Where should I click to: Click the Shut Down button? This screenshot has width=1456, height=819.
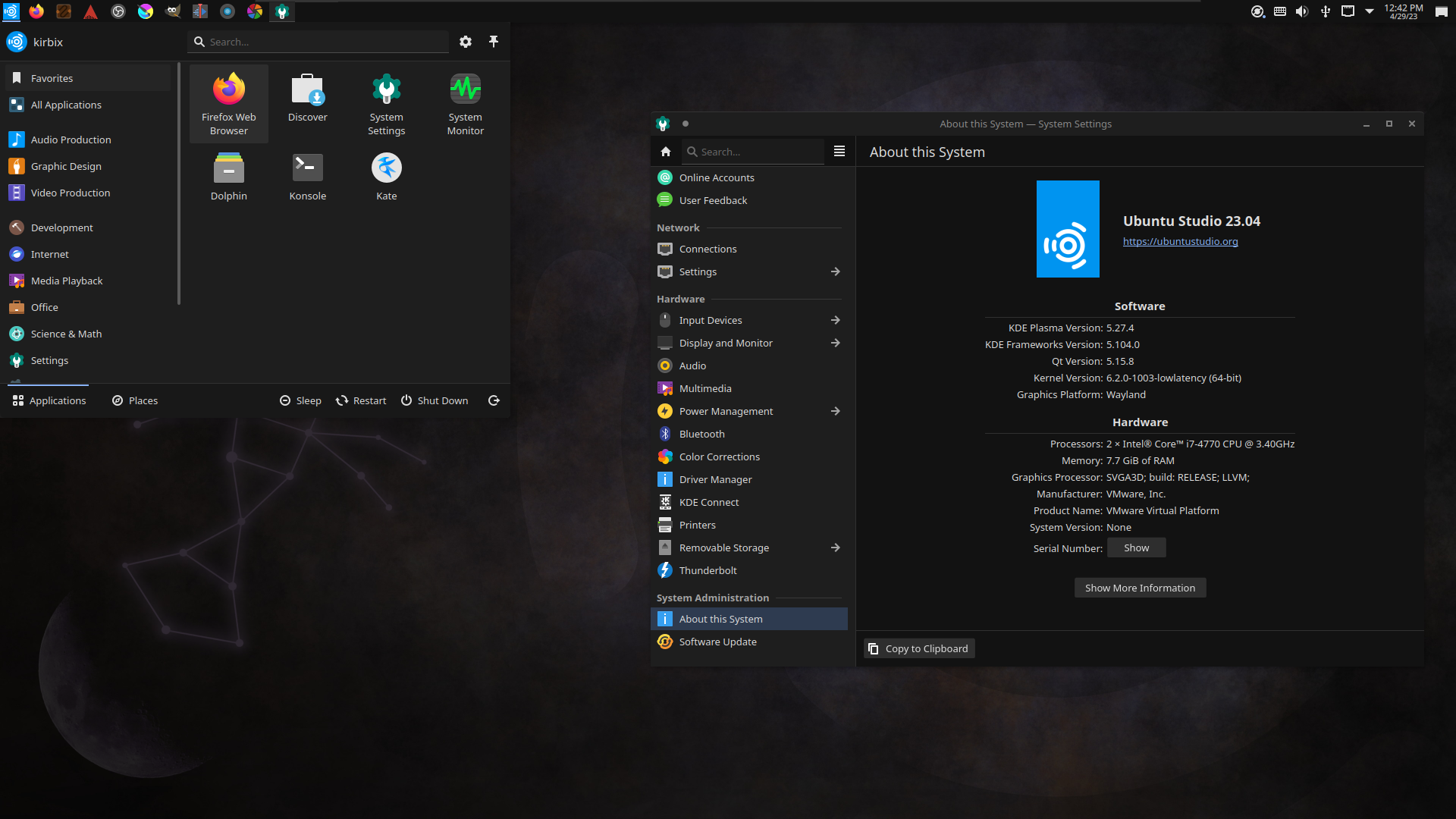(435, 400)
